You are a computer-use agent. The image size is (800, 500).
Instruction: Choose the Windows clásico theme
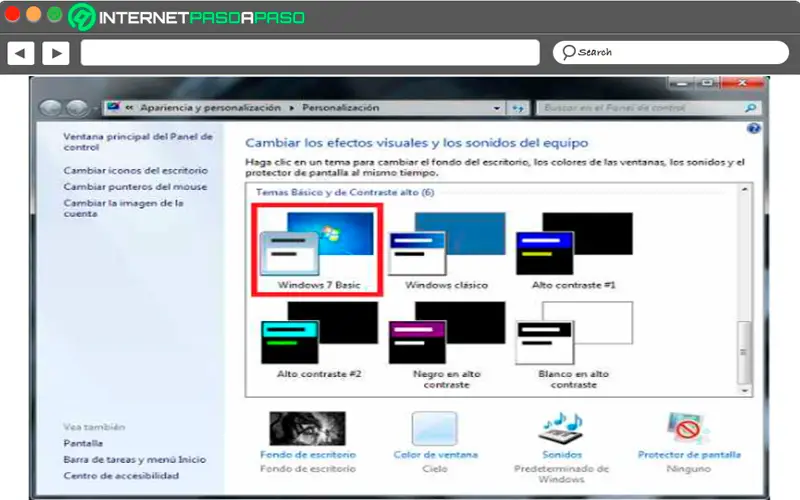pos(446,250)
